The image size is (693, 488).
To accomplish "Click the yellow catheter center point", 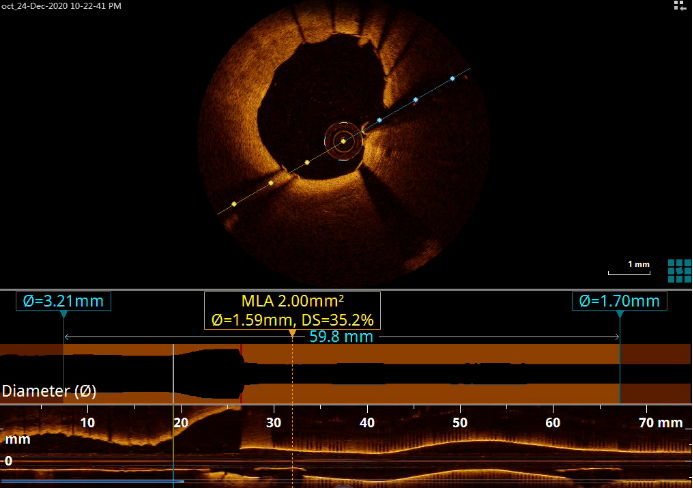I will (343, 141).
